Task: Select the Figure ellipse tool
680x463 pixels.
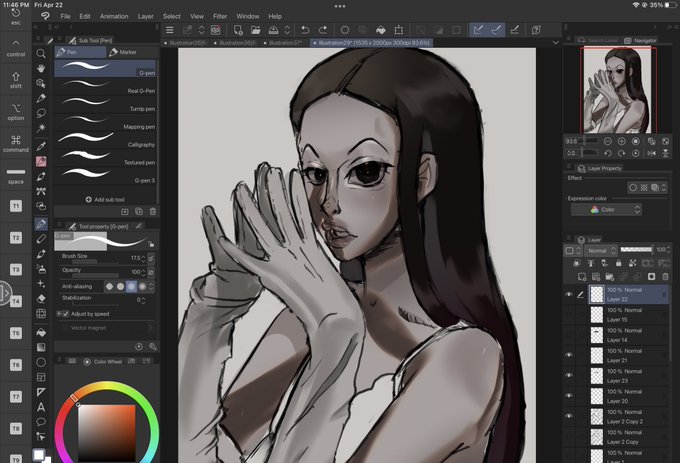Action: (41, 362)
